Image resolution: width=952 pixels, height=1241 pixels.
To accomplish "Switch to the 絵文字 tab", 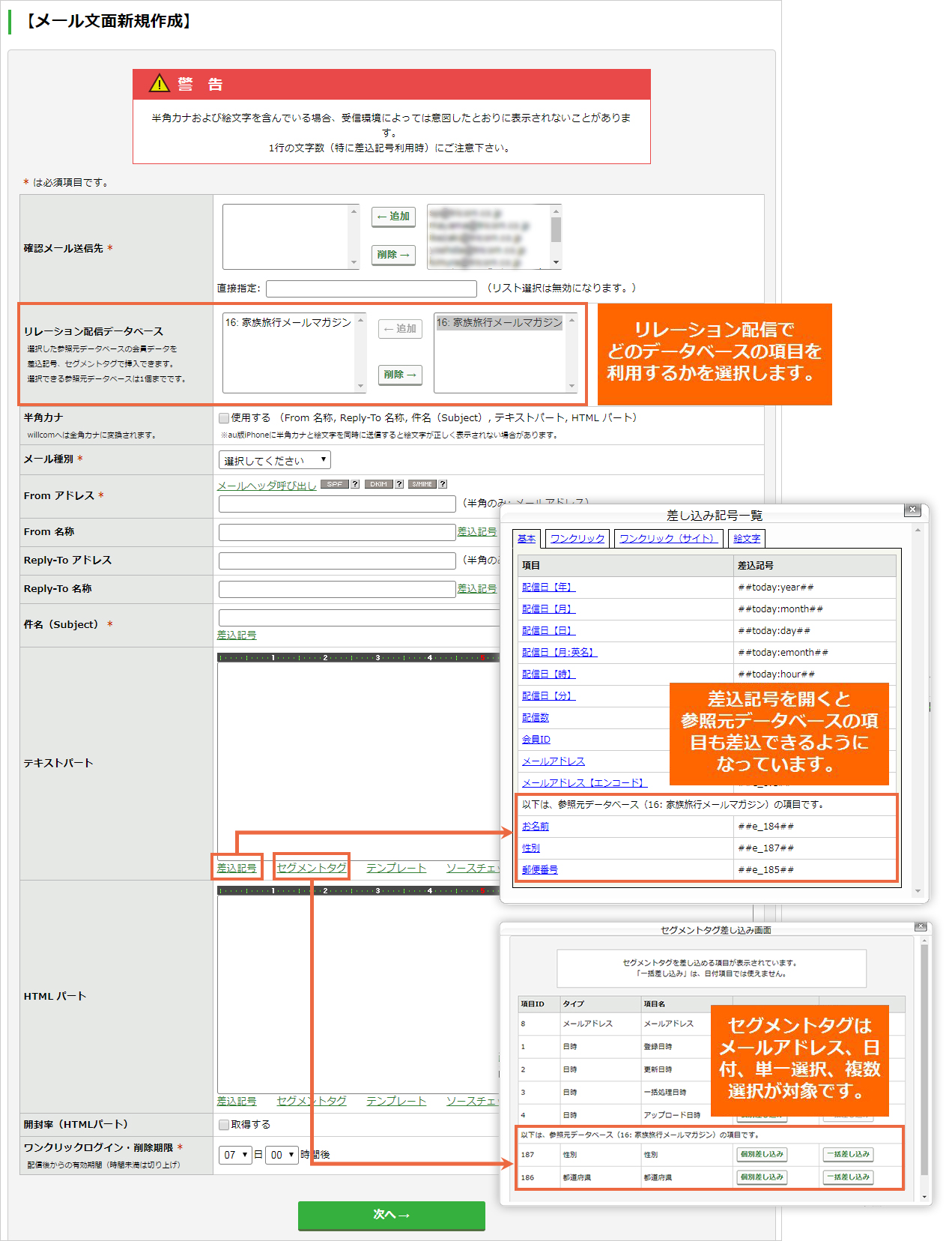I will [x=747, y=538].
